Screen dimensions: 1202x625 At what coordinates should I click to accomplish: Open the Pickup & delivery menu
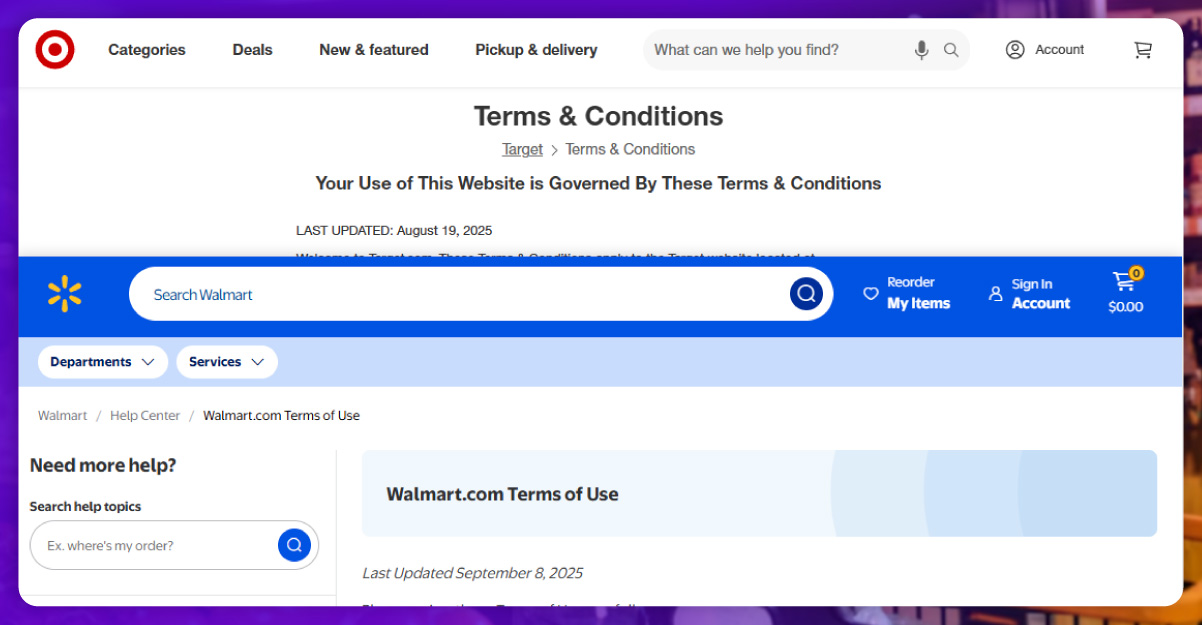click(x=536, y=50)
